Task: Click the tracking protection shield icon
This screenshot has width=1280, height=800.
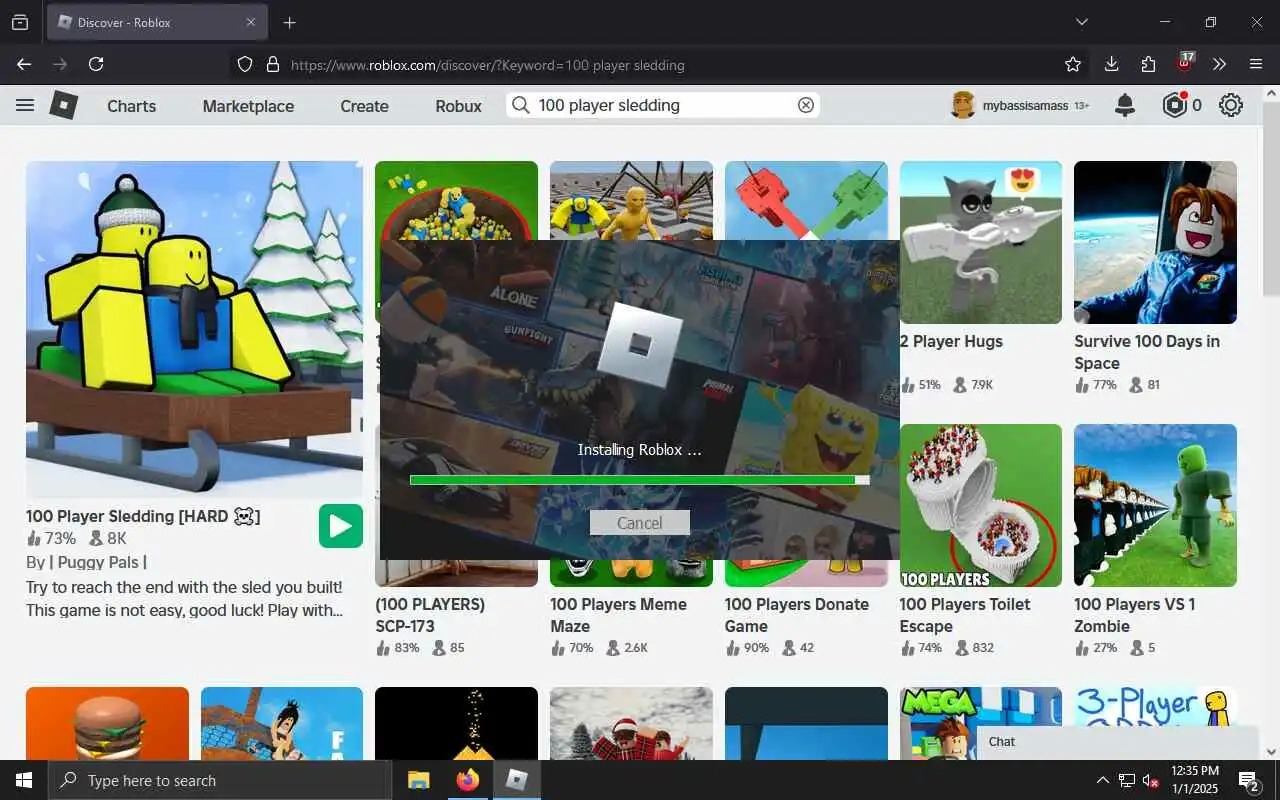Action: (245, 64)
